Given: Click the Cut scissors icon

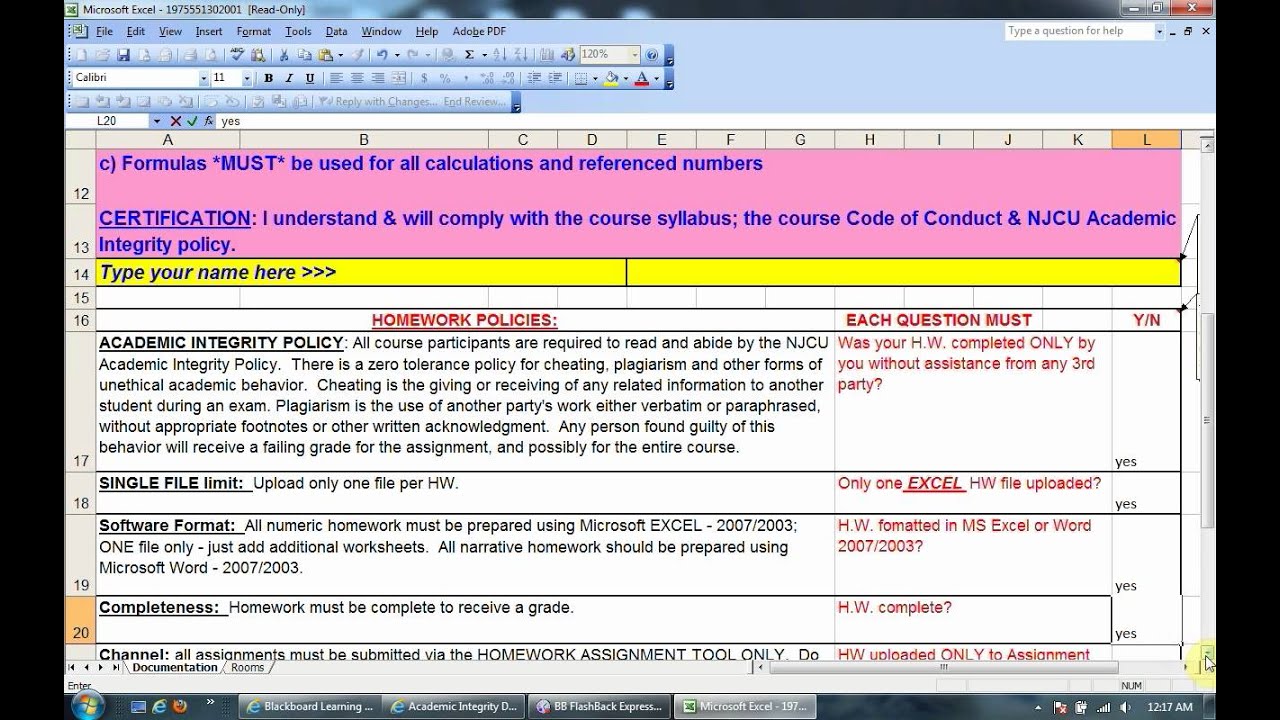Looking at the screenshot, I should click(x=284, y=55).
